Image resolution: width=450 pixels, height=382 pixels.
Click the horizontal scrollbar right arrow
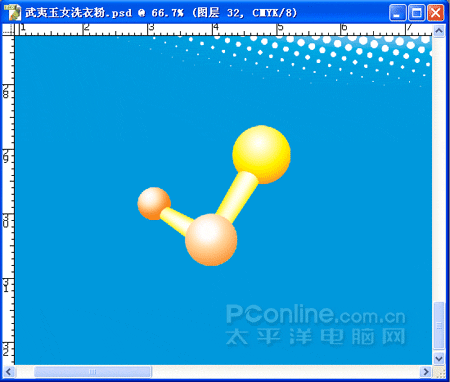(426, 371)
